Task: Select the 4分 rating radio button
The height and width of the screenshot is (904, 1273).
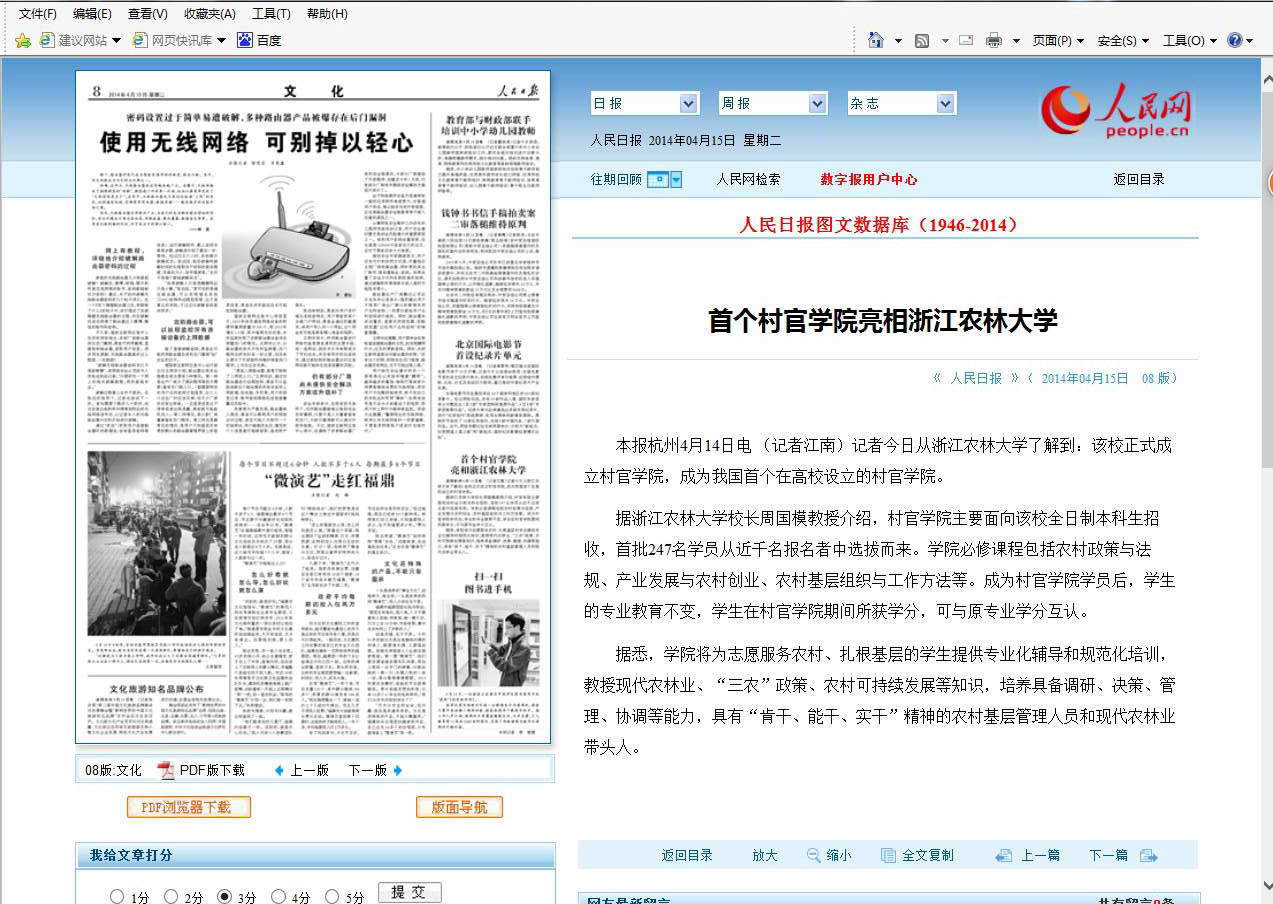Action: pos(278,897)
